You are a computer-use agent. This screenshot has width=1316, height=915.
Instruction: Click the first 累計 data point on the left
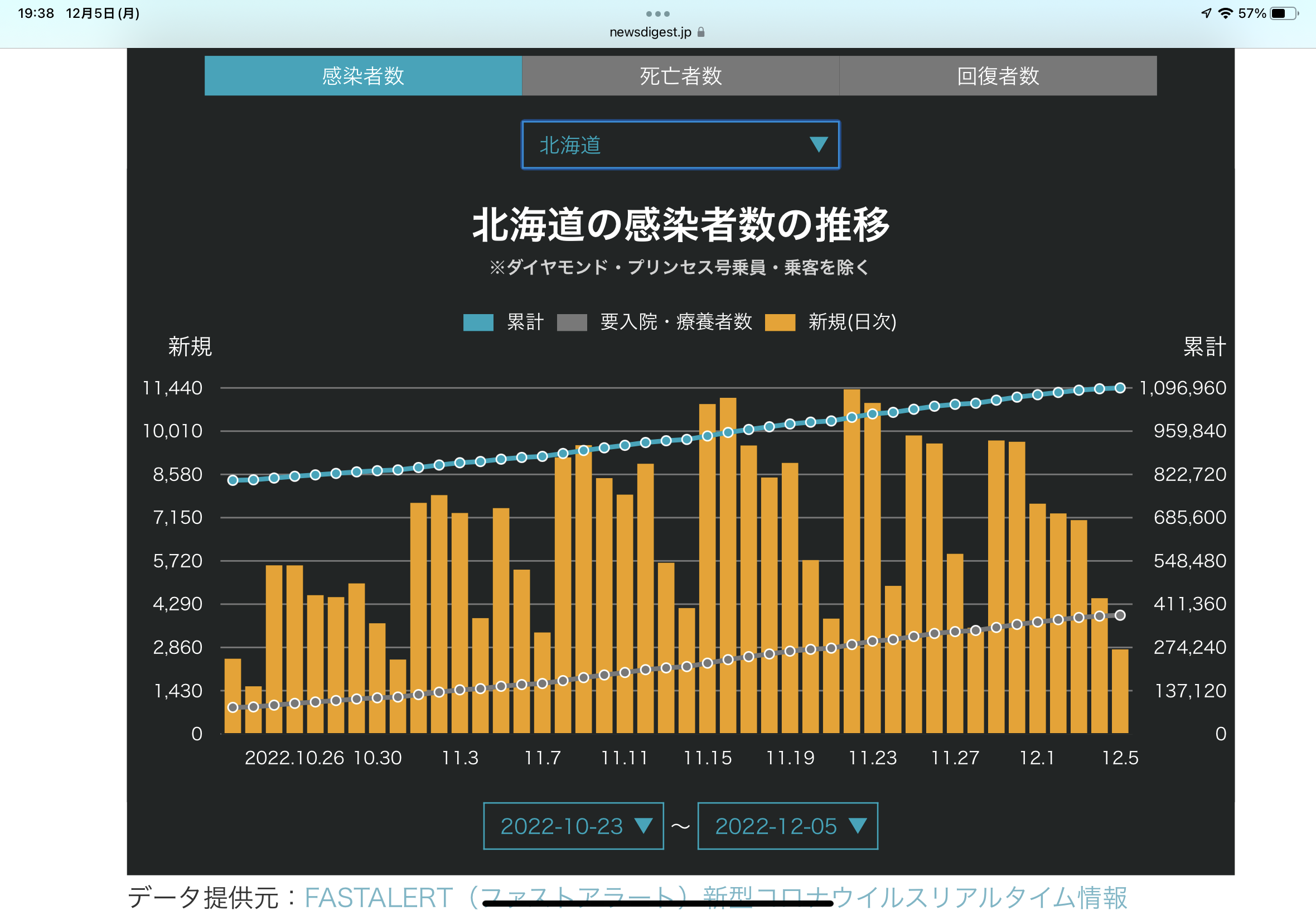(233, 480)
